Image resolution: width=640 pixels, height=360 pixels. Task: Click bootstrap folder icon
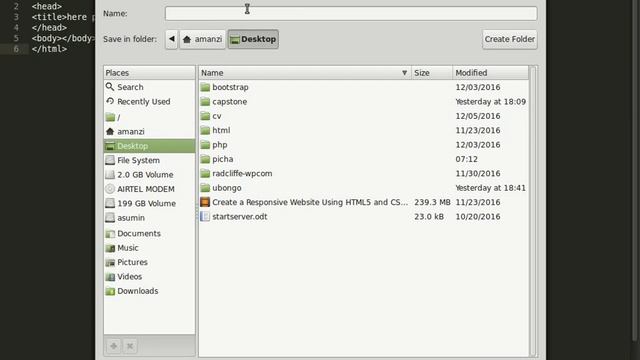[x=205, y=87]
